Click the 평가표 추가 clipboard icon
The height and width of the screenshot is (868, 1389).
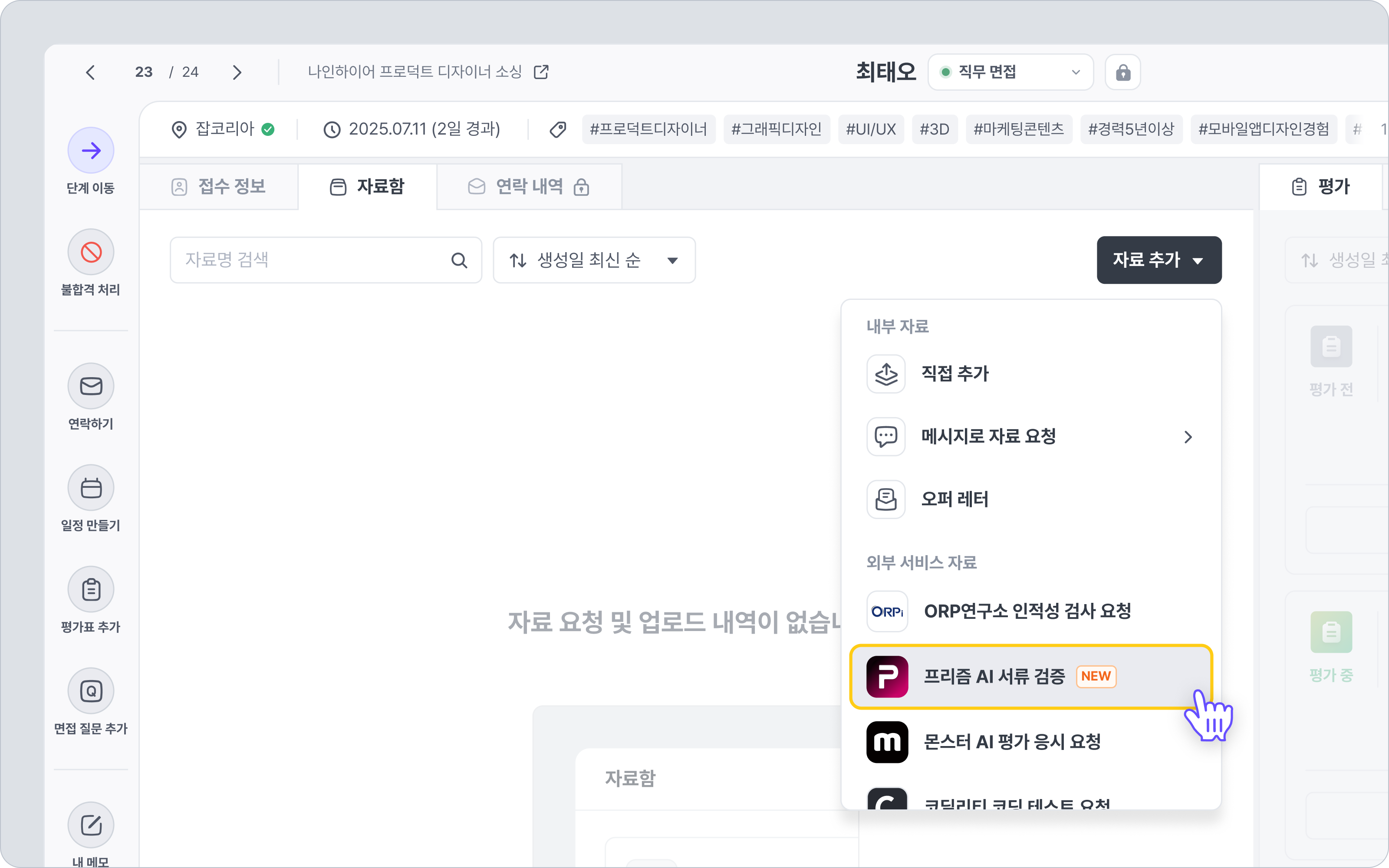coord(91,589)
